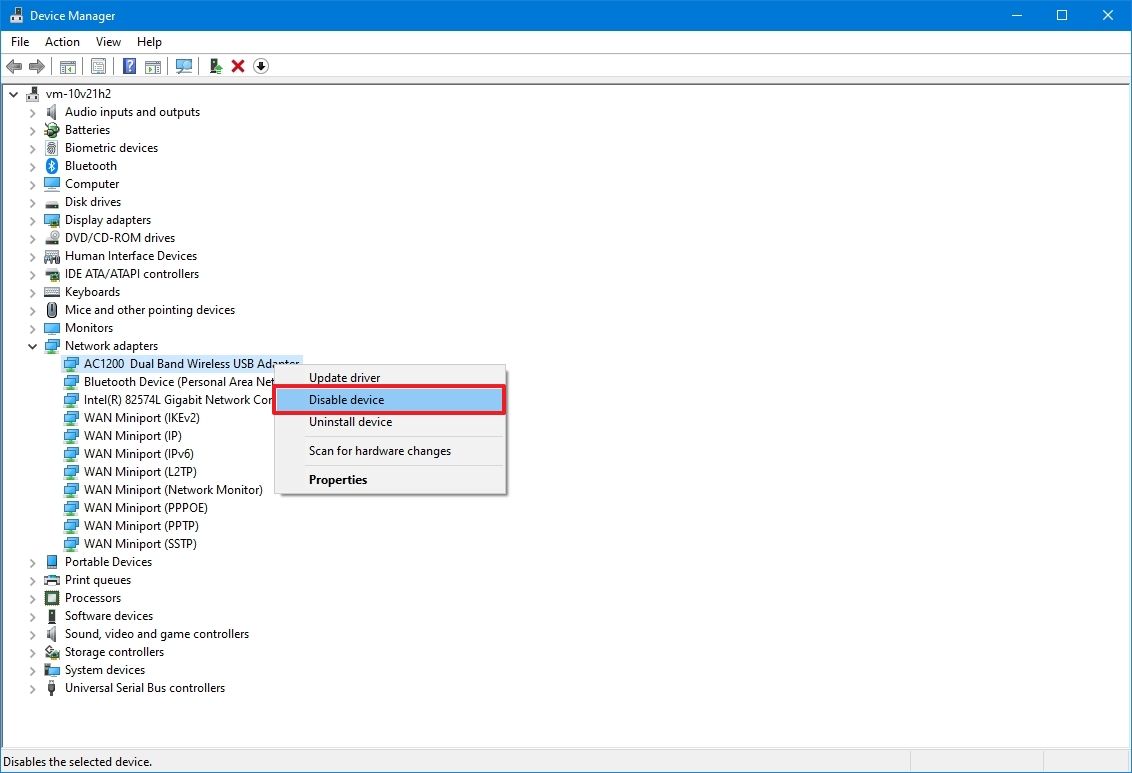Click the red X Uninstall device toolbar icon

coord(237,66)
